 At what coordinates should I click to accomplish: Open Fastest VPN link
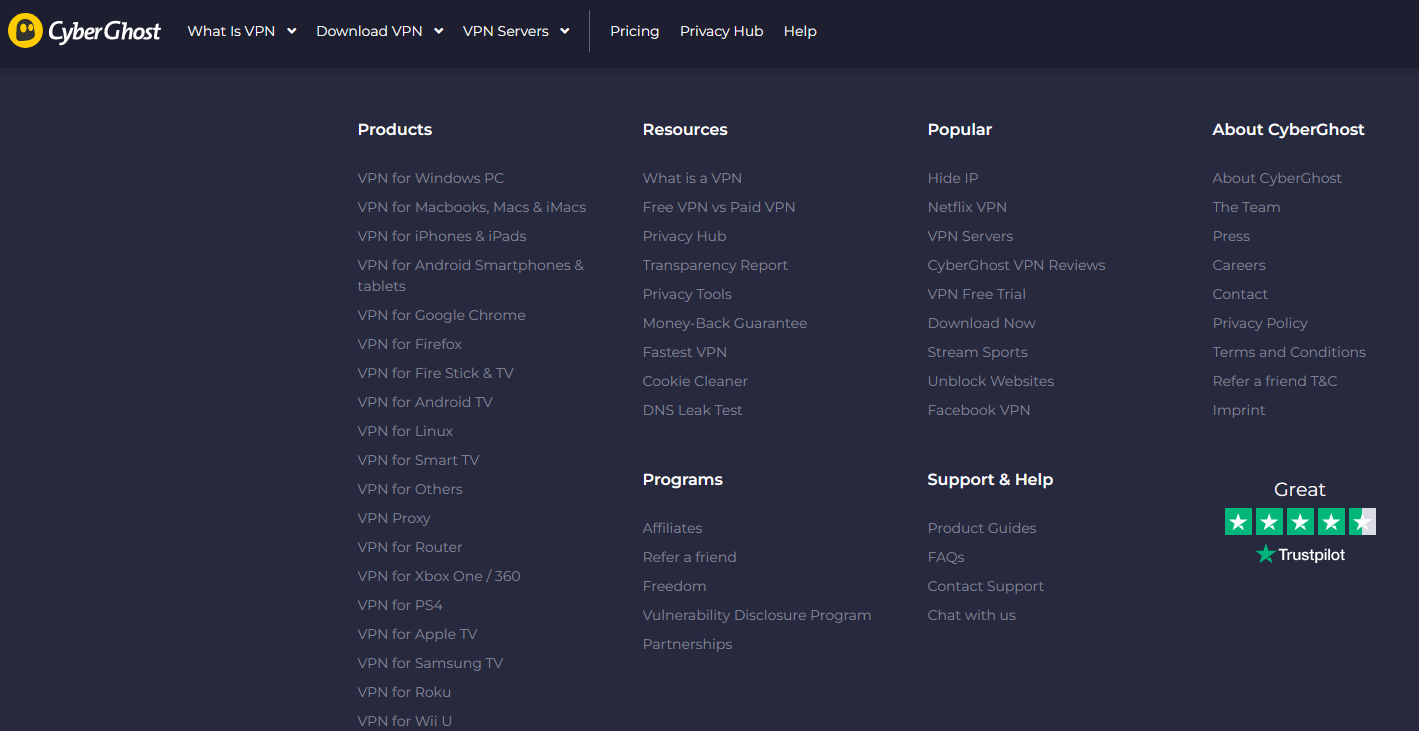point(685,352)
